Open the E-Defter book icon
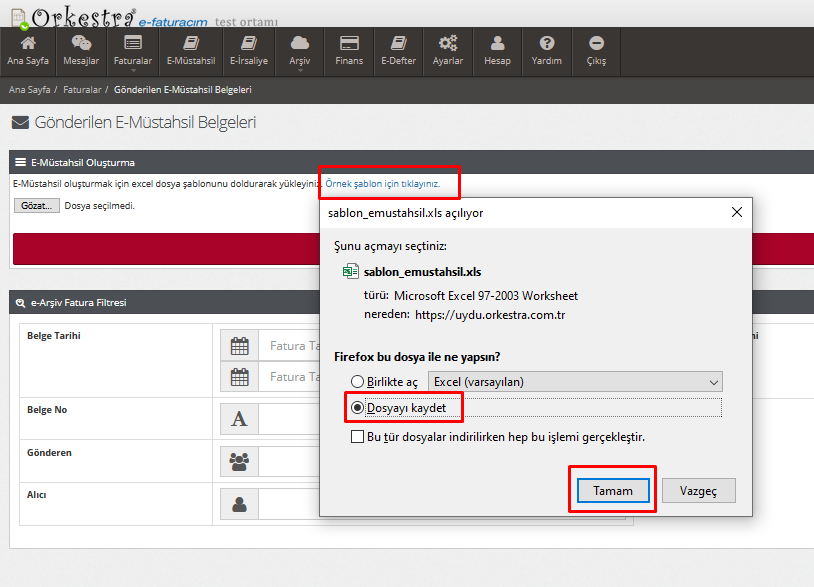Viewport: 814px width, 587px height. pos(399,44)
